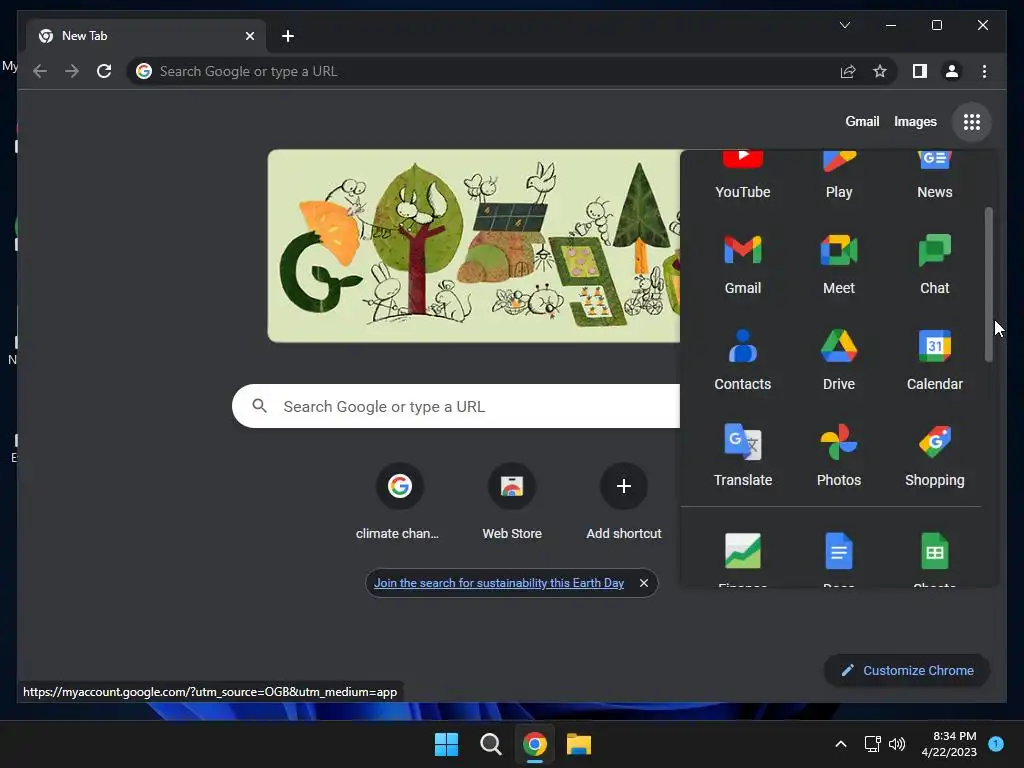Go back to previous page
1024x768 pixels.
40,71
